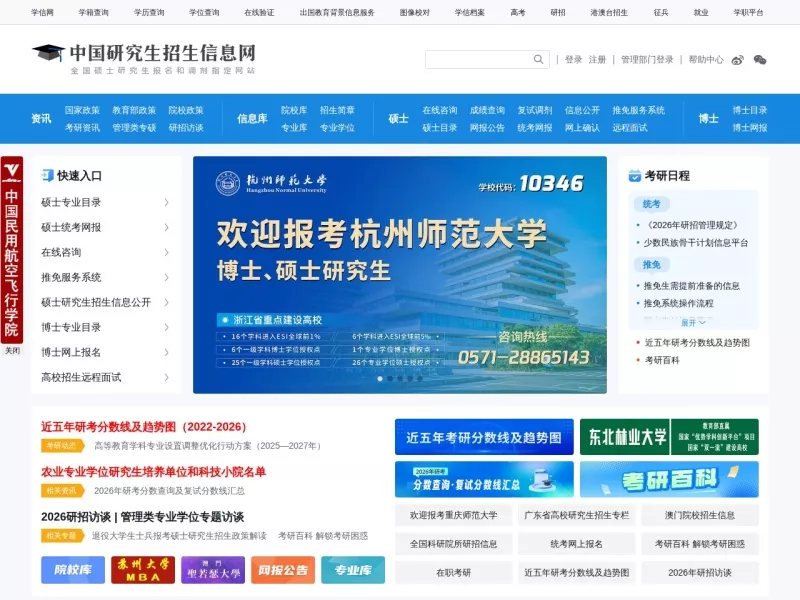Expand 在线咨询 quick entry chevron

(x=166, y=252)
